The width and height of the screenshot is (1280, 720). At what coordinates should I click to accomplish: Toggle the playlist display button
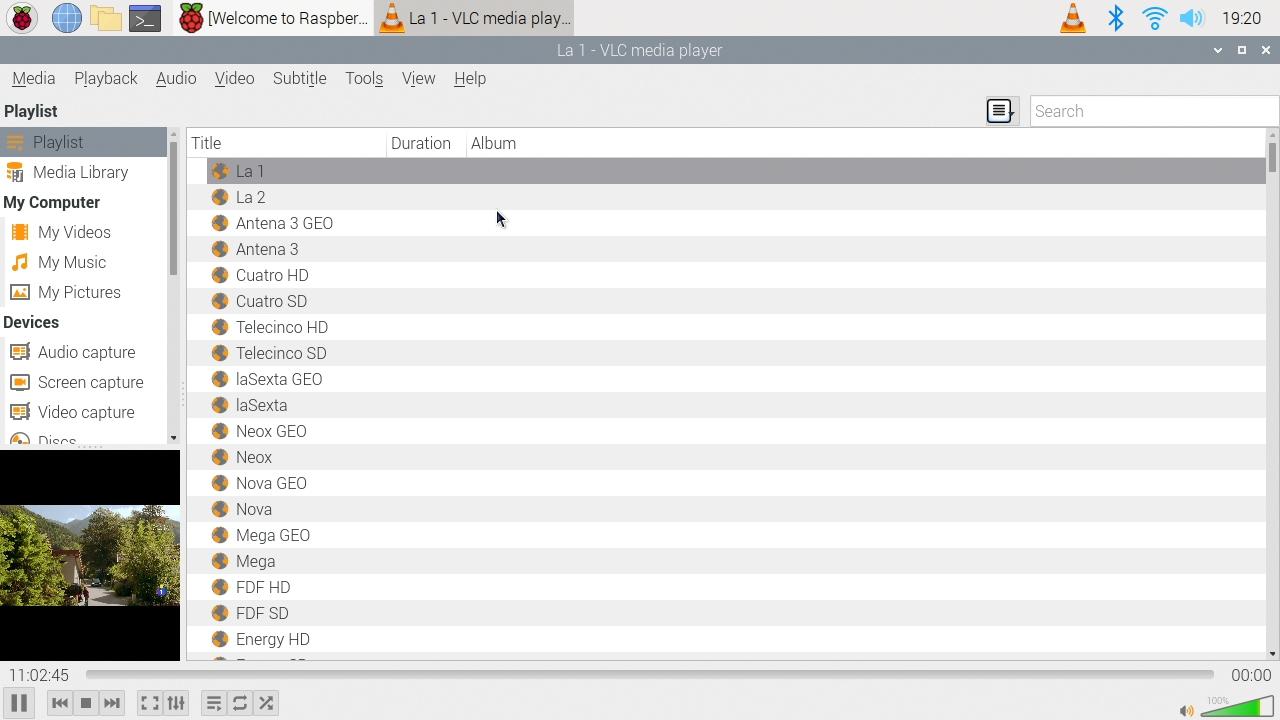213,702
